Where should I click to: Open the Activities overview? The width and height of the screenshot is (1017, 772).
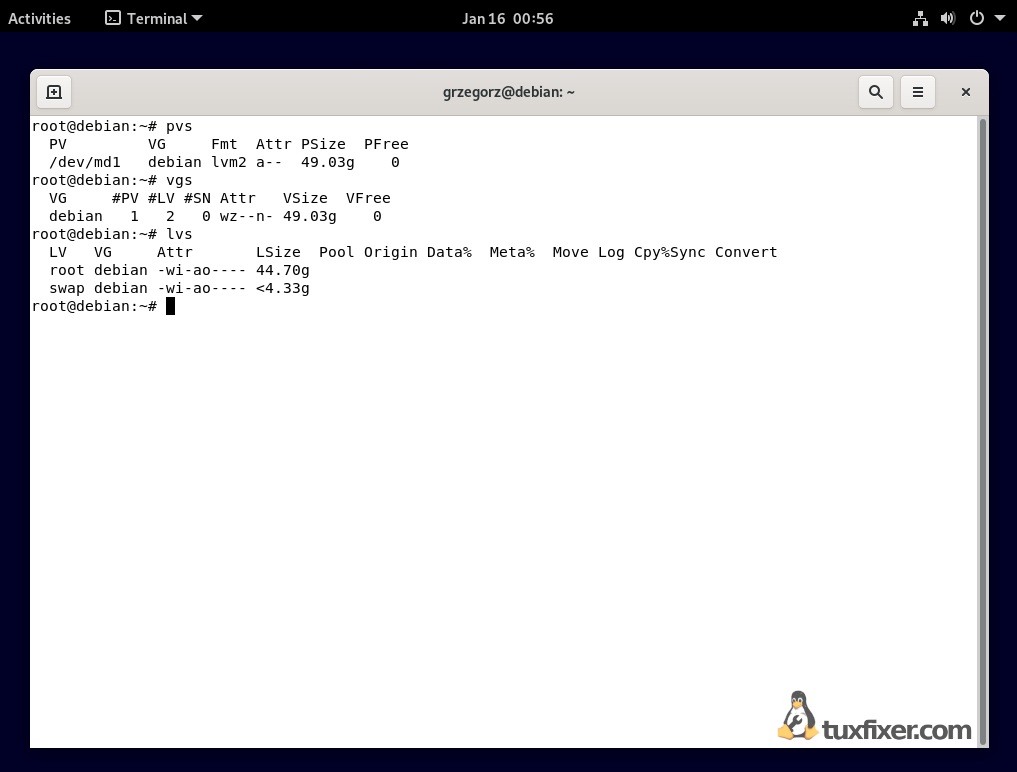[x=40, y=18]
